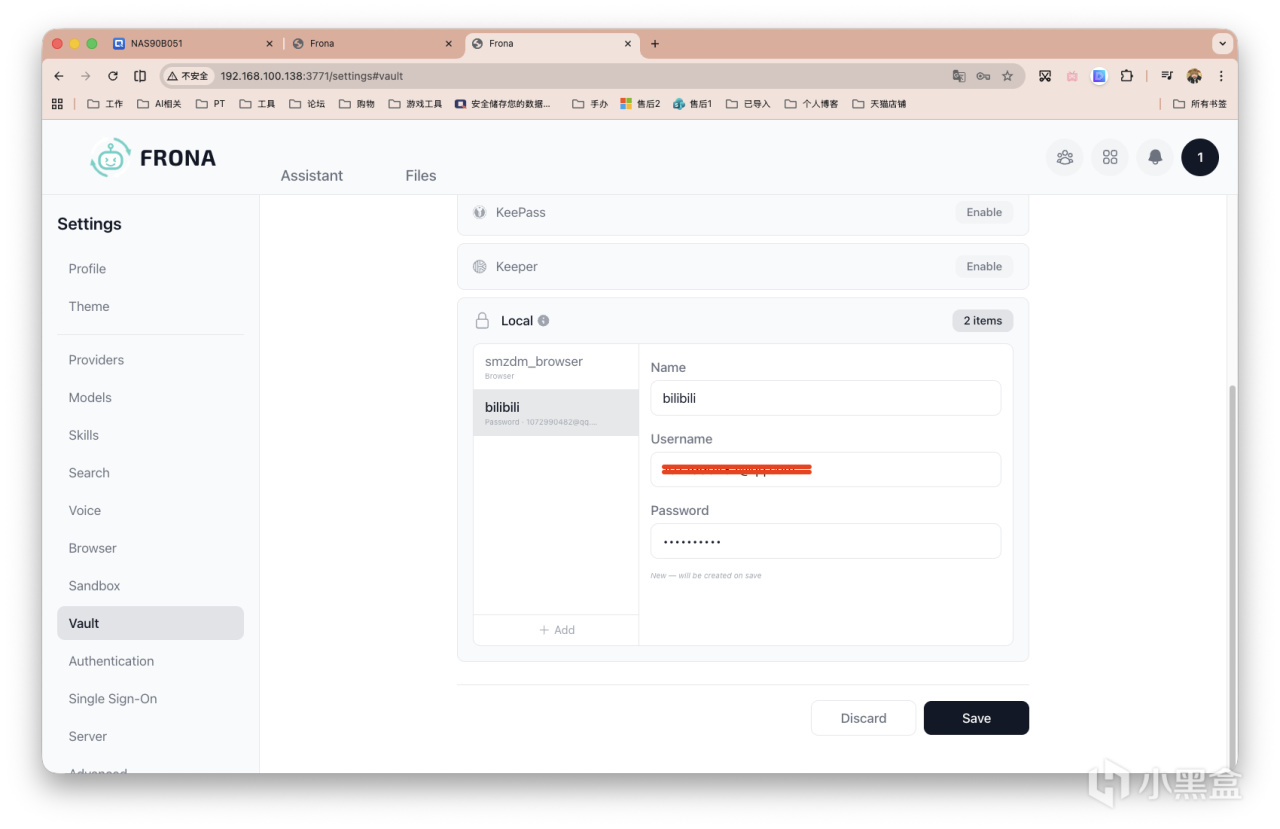Open the tab search dropdown arrow
This screenshot has width=1280, height=829.
click(1221, 44)
